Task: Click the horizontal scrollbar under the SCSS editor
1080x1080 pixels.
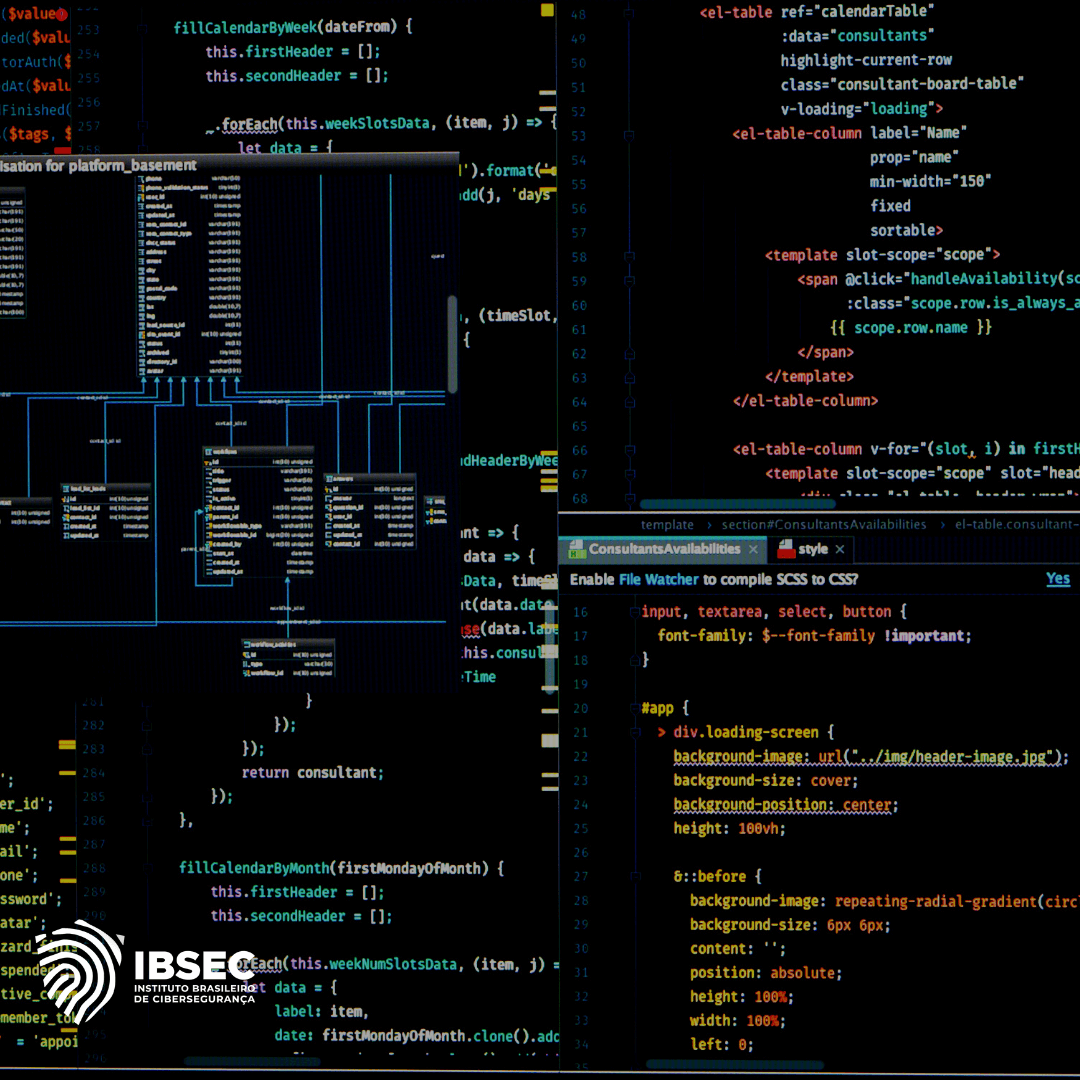Action: pos(734,1065)
